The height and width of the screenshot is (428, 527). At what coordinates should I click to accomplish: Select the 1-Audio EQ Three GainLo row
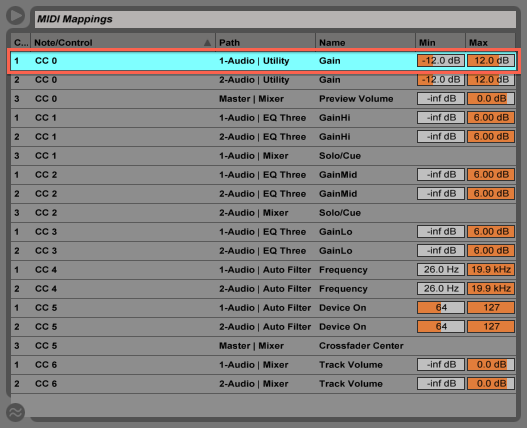264,232
